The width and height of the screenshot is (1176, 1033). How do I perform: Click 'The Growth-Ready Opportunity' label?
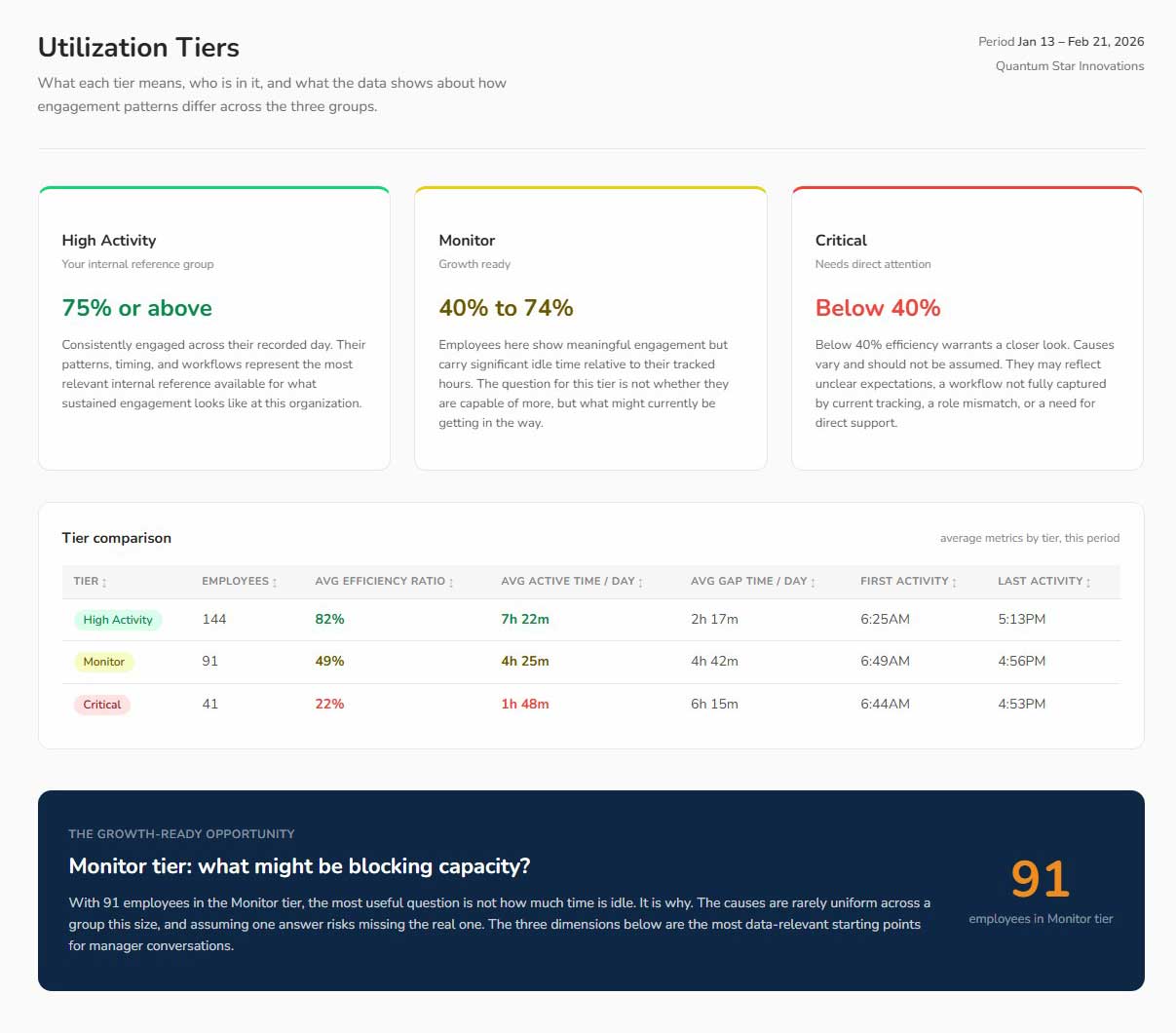click(181, 834)
